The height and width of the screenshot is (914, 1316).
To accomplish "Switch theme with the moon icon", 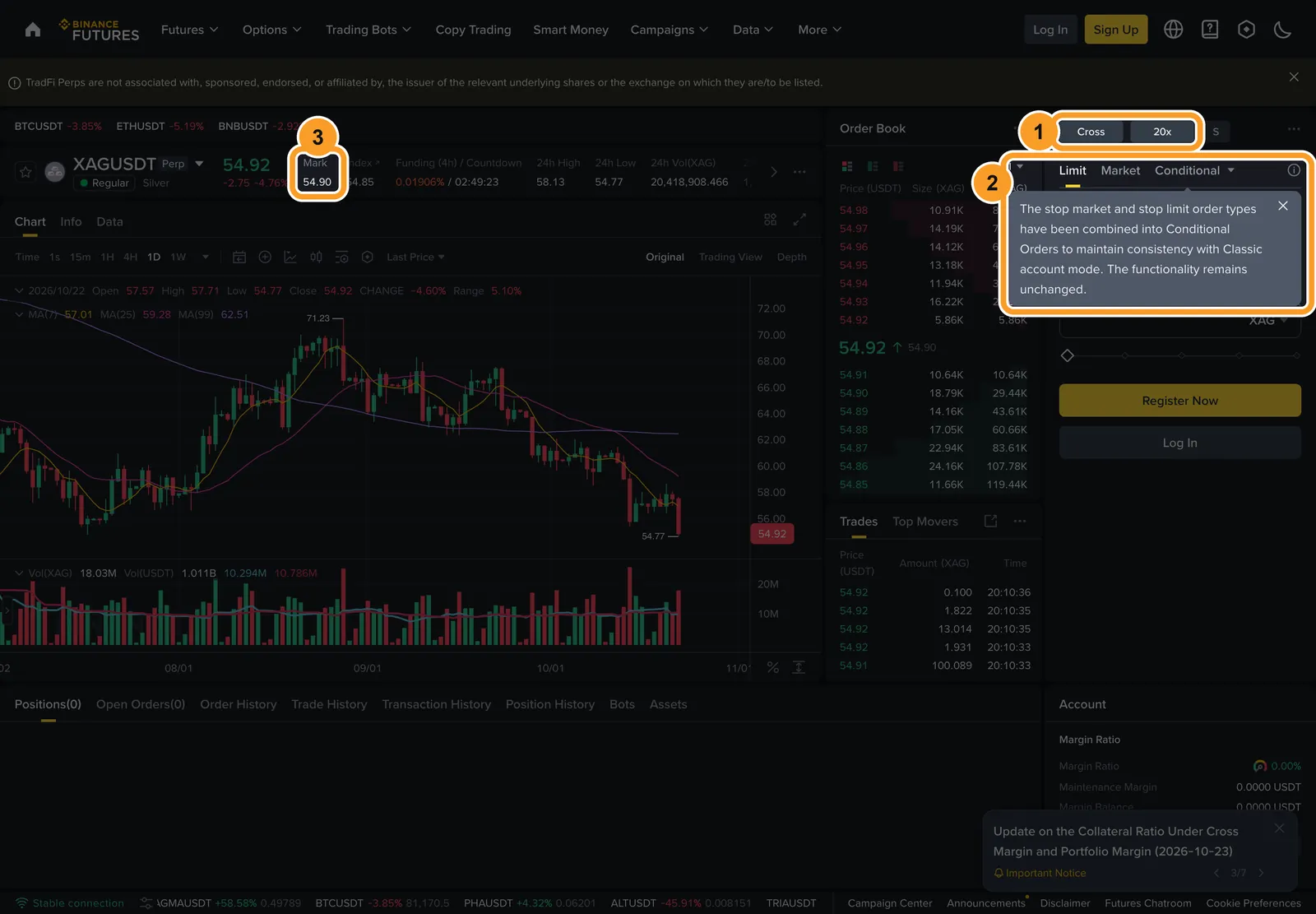I will [x=1282, y=30].
